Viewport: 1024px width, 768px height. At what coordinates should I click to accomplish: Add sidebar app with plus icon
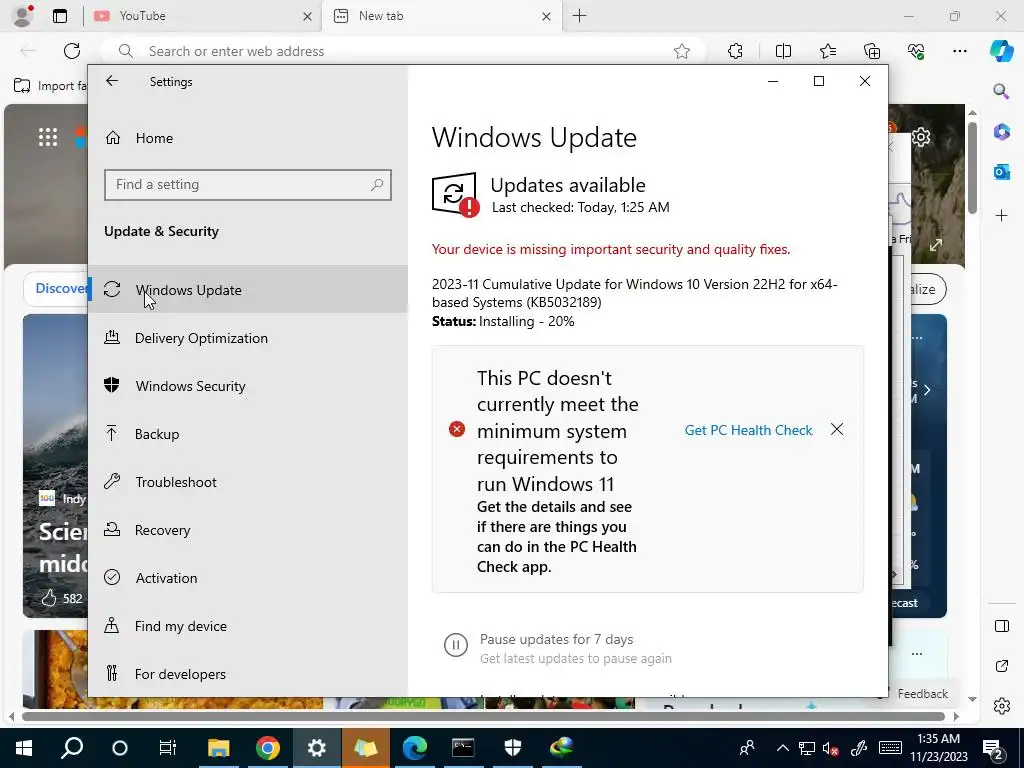(x=1001, y=216)
